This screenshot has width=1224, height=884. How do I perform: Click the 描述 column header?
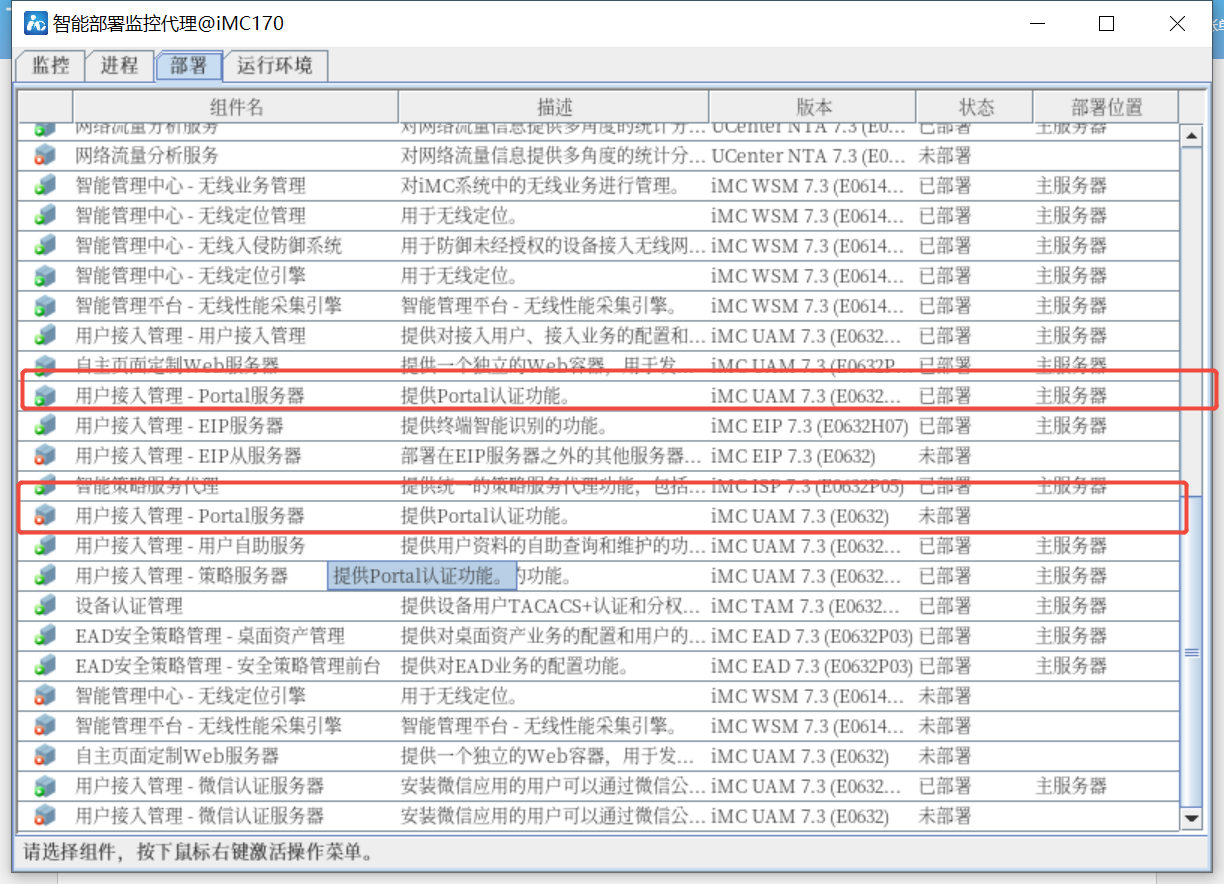(554, 108)
